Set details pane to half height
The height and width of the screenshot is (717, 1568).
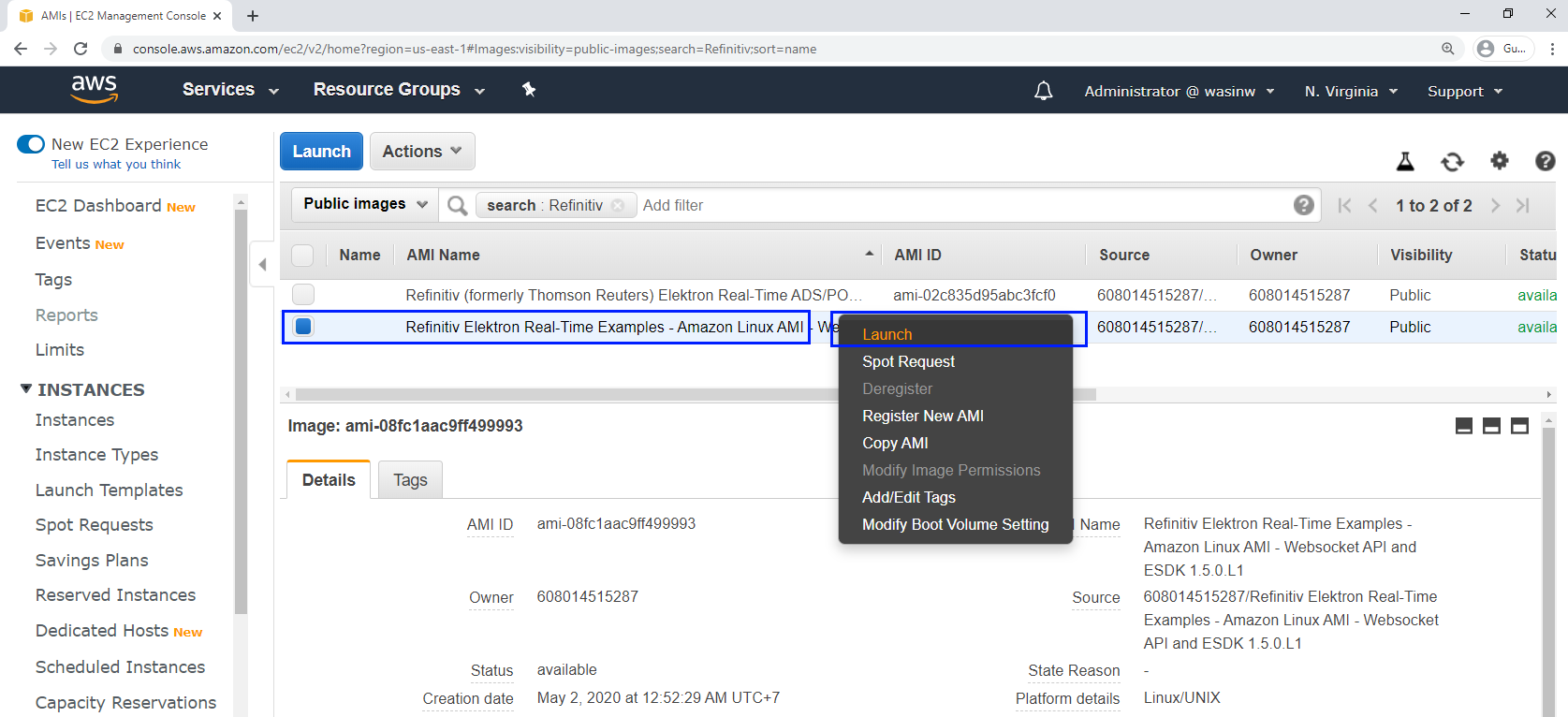tap(1492, 426)
